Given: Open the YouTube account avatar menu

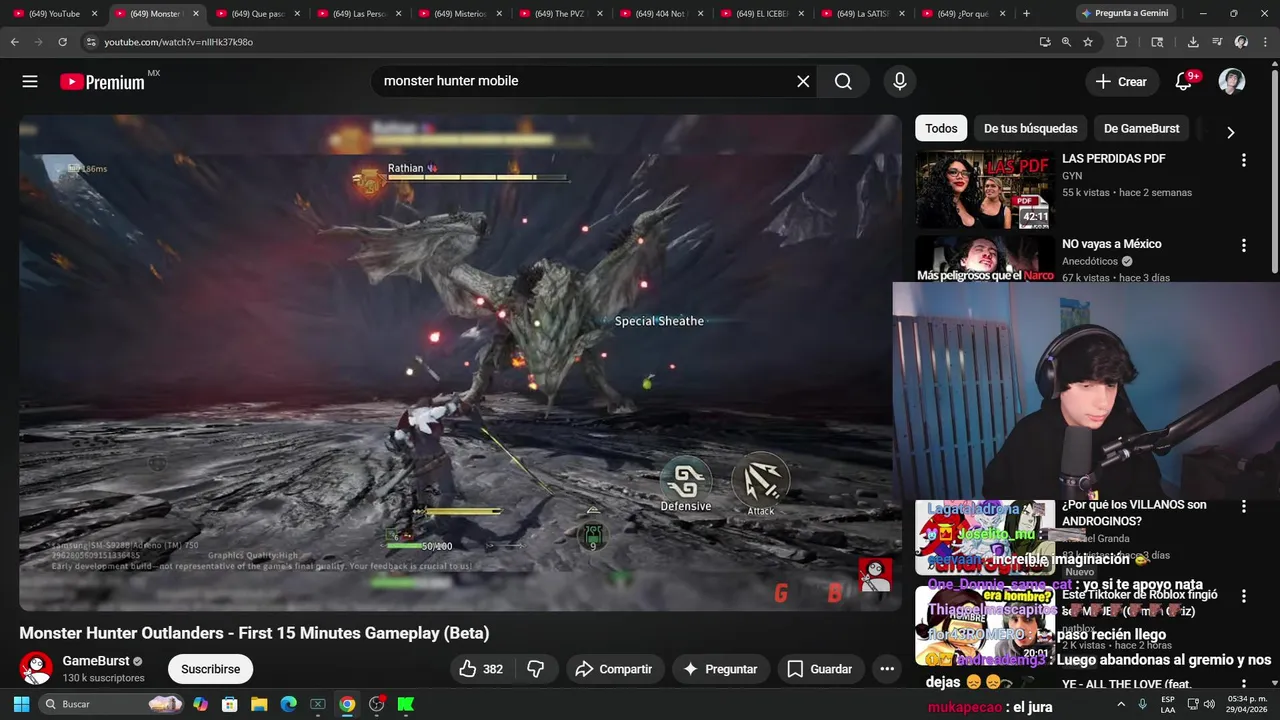Looking at the screenshot, I should [x=1232, y=82].
